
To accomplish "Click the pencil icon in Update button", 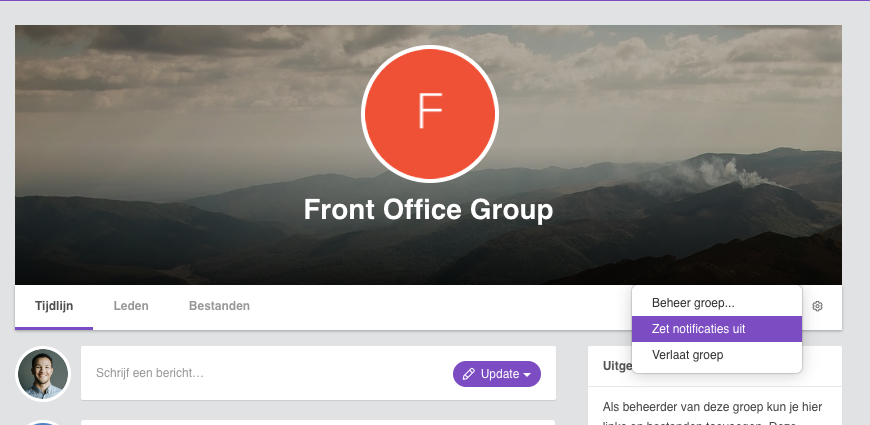I will (x=469, y=374).
